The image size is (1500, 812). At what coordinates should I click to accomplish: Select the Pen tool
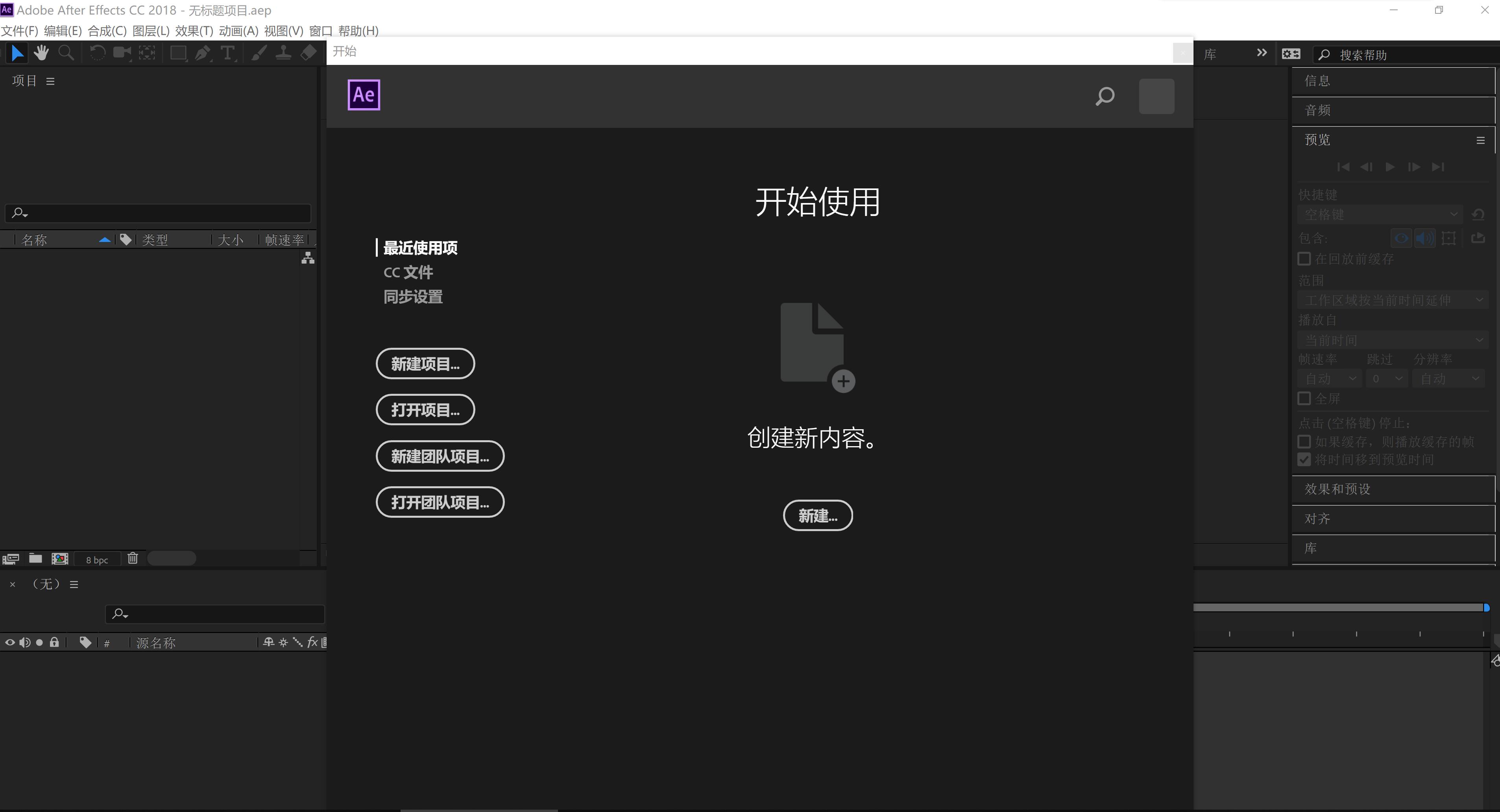coord(201,53)
